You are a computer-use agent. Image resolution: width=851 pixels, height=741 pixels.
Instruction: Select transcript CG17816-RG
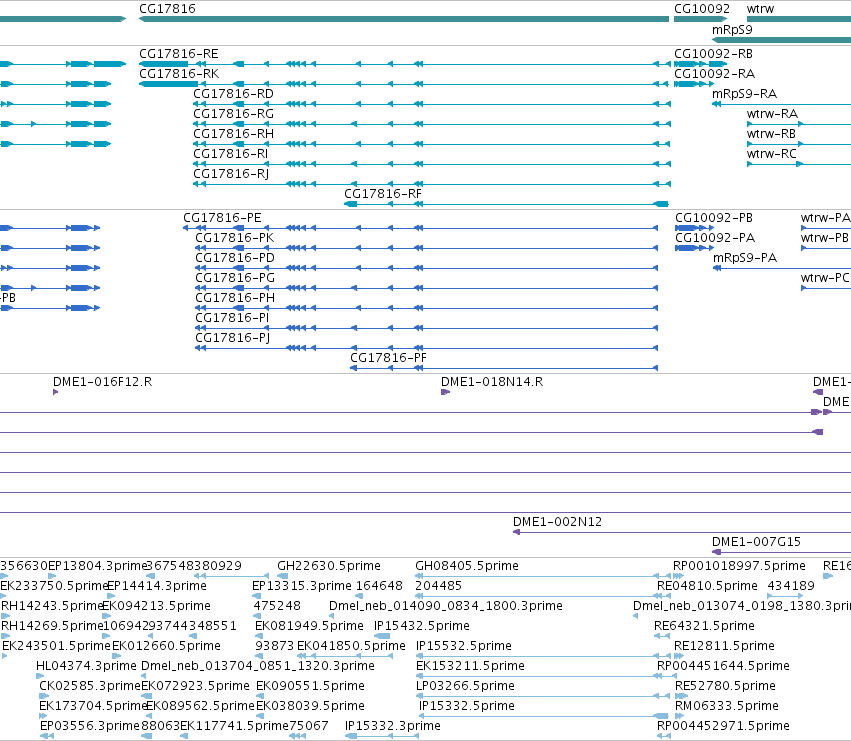[x=233, y=114]
